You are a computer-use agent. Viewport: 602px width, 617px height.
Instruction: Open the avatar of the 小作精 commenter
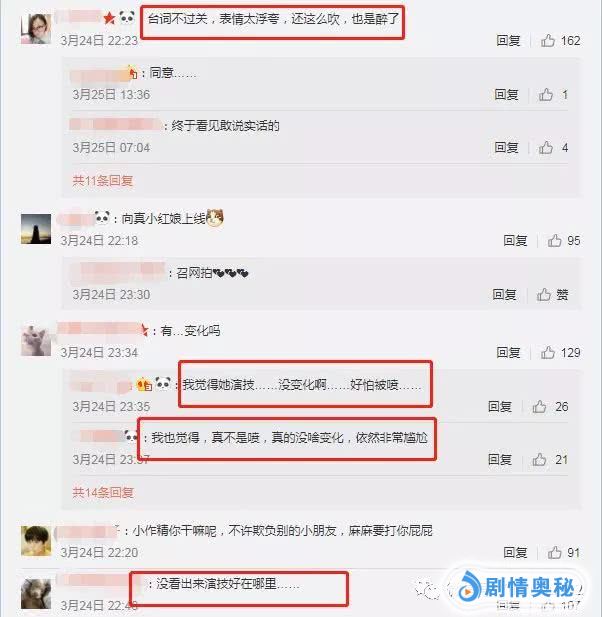[36, 541]
